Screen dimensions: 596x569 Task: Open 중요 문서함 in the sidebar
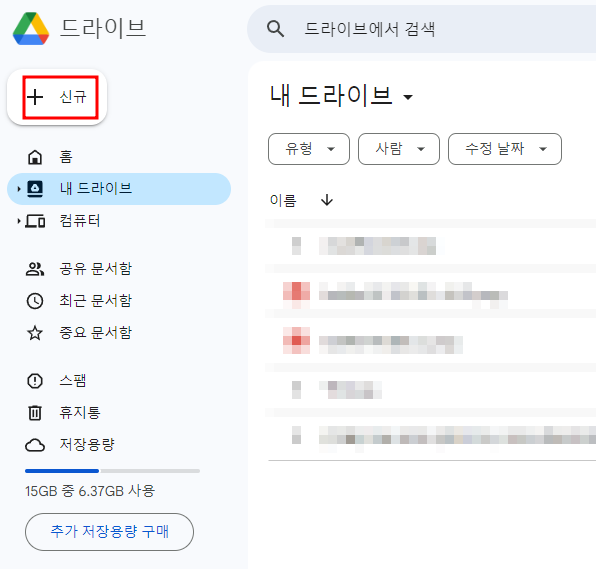click(119, 333)
